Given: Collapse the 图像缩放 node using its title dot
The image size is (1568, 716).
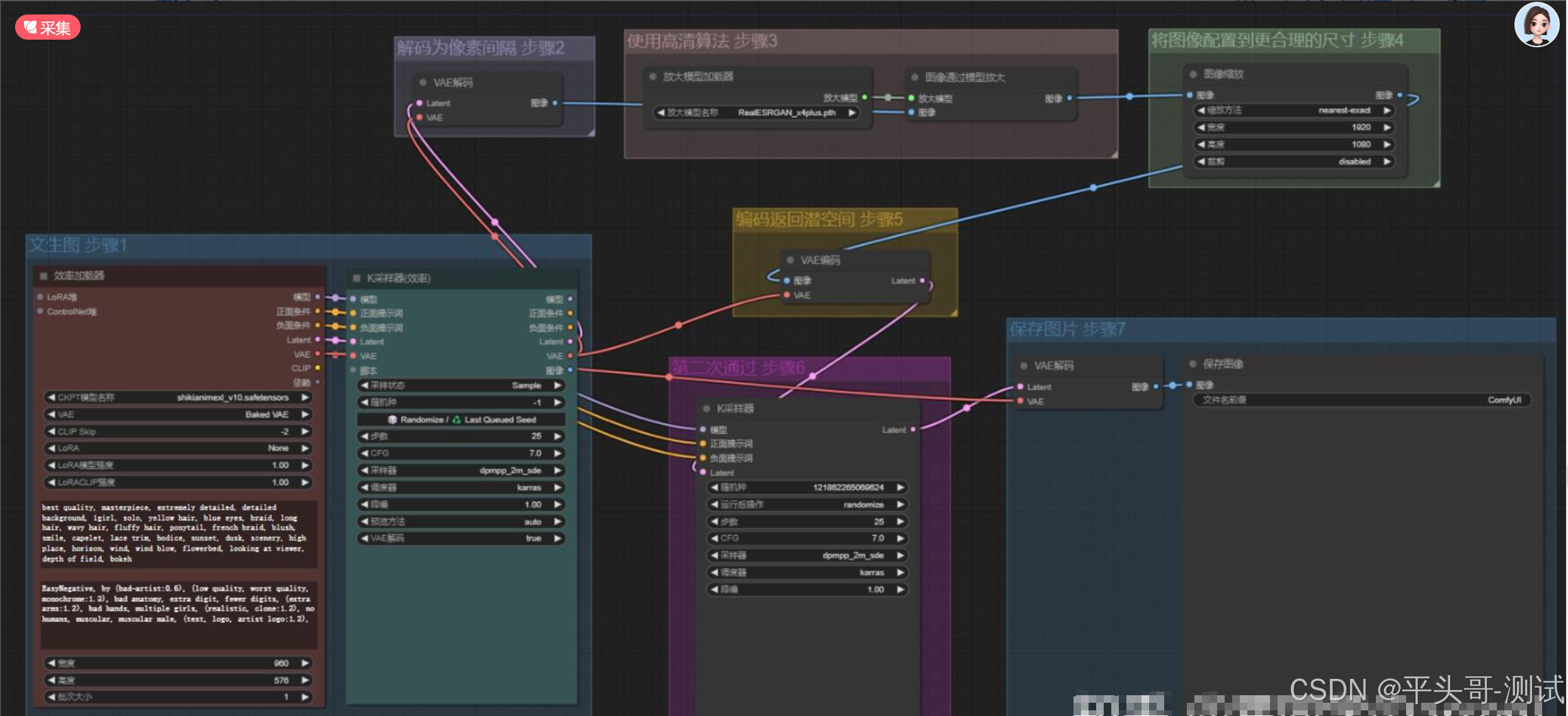Looking at the screenshot, I should tap(1193, 74).
